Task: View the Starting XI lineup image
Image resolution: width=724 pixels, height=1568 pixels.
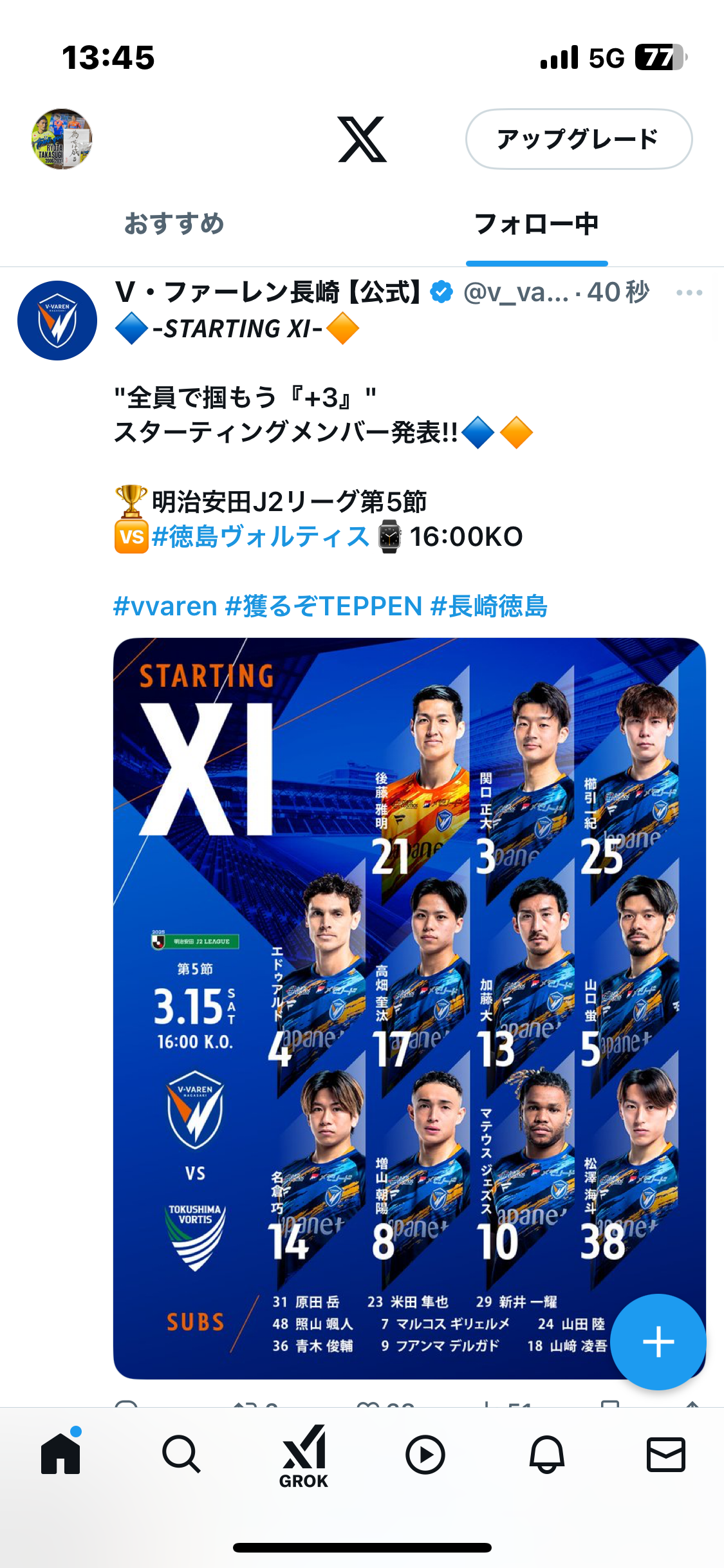Action: (409, 1008)
